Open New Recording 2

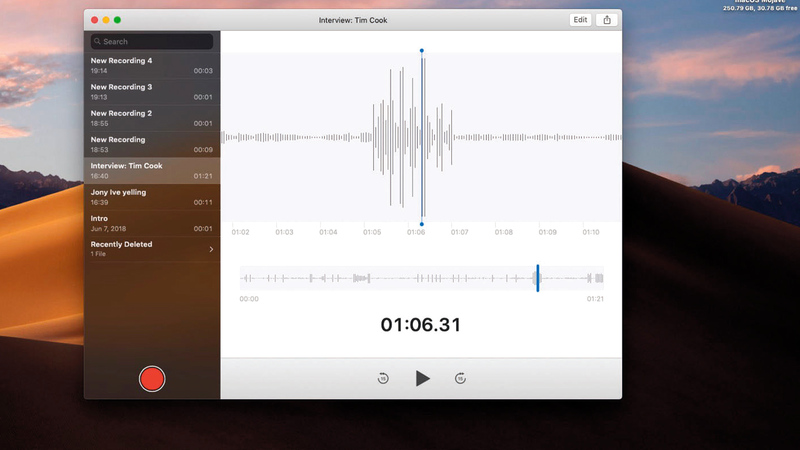[x=152, y=118]
